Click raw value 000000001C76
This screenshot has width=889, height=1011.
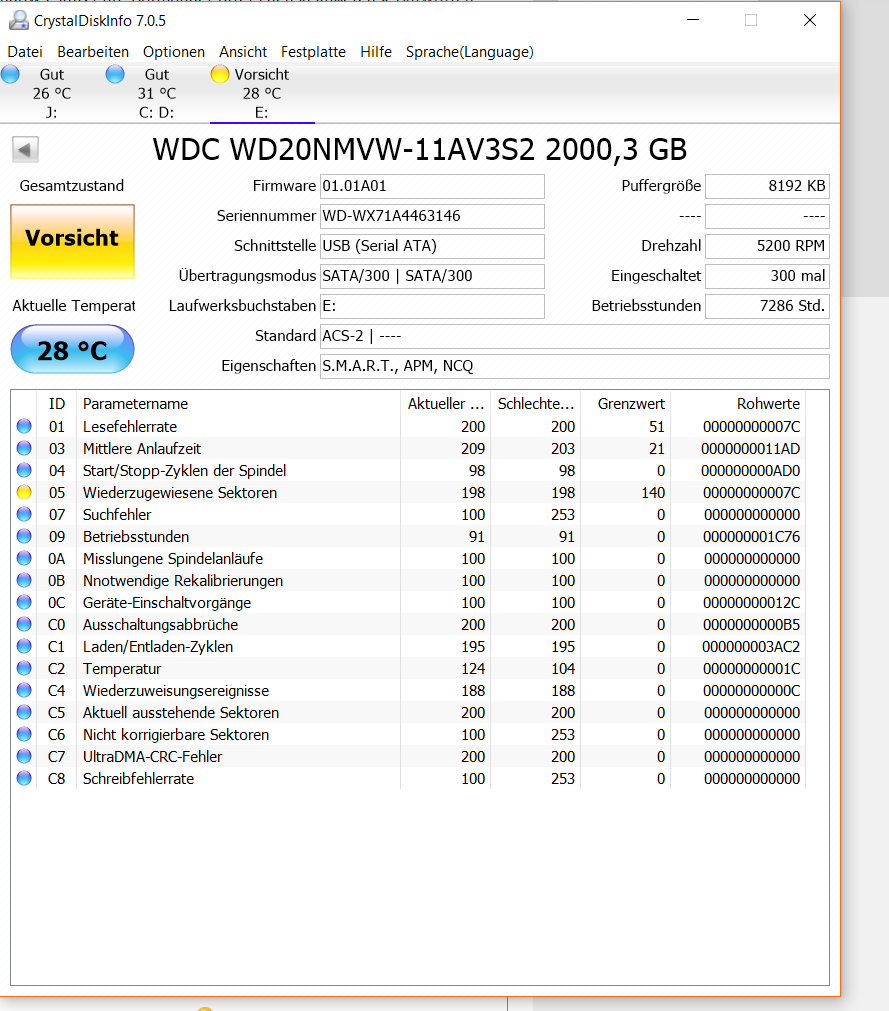pyautogui.click(x=751, y=536)
